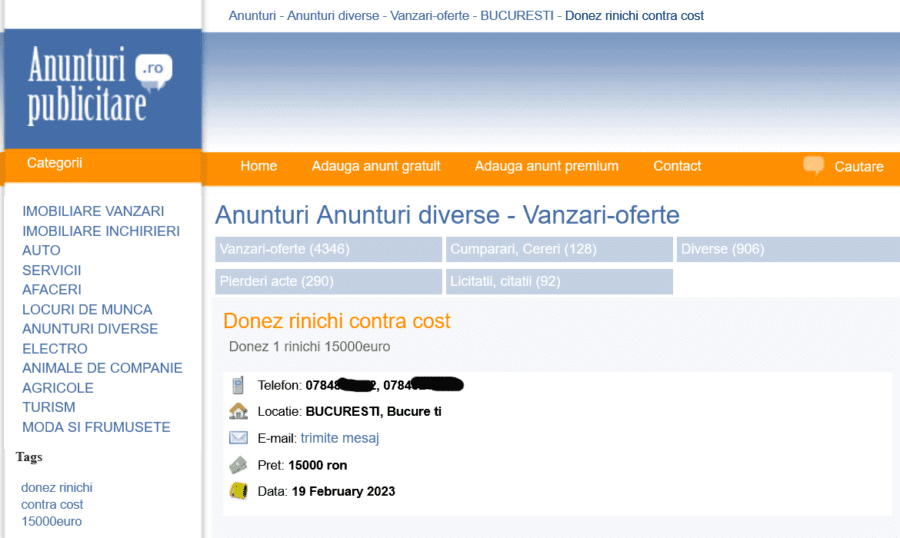Click the phone icon beside Telefon
Image resolution: width=900 pixels, height=538 pixels.
tap(238, 385)
